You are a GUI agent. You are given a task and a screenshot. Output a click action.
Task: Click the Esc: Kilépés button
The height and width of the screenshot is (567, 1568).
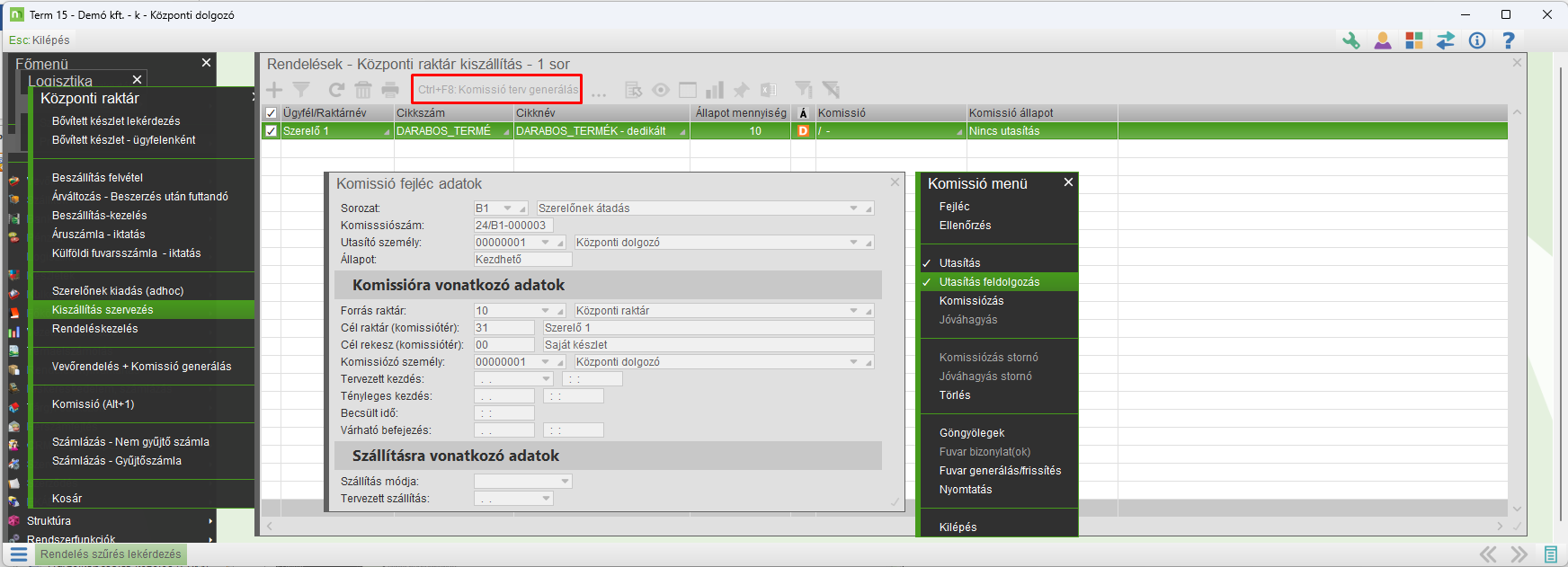[39, 40]
